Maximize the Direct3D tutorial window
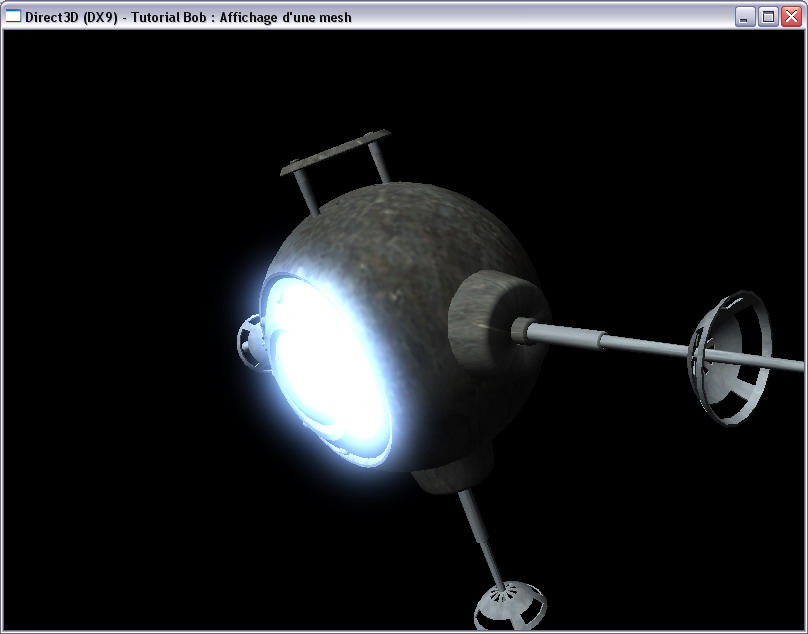 [768, 16]
